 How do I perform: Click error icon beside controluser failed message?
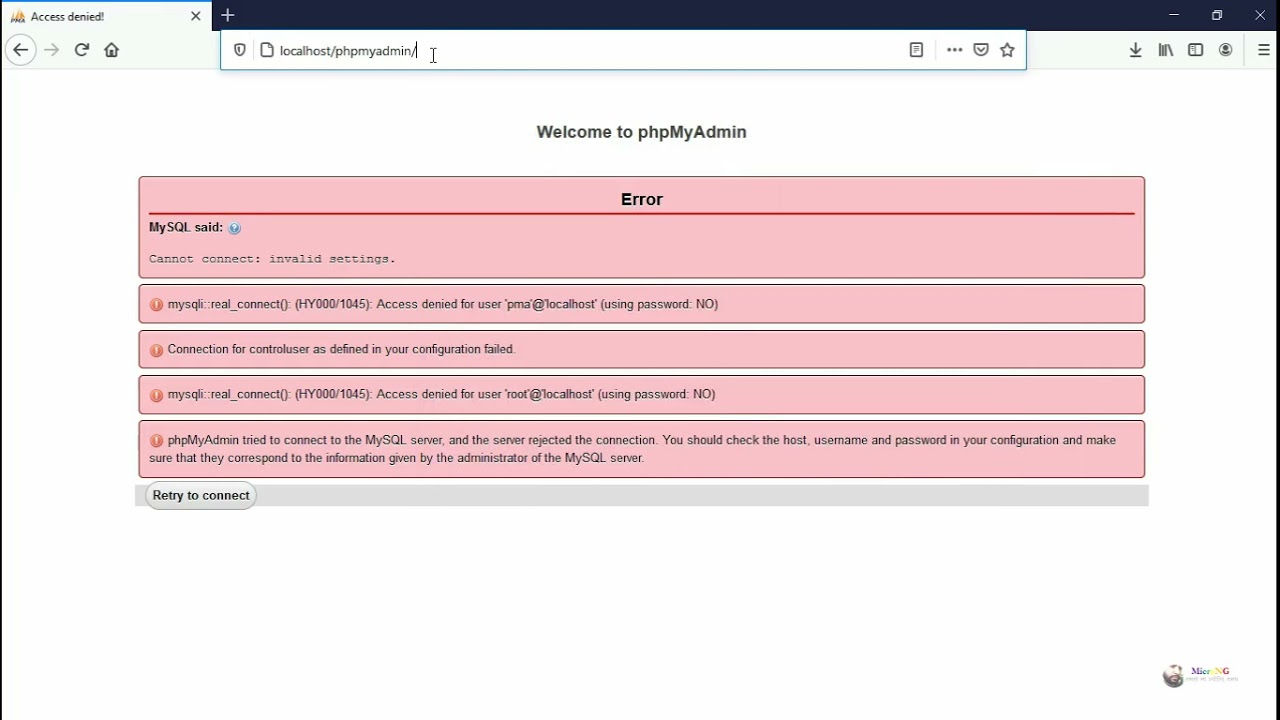point(156,350)
